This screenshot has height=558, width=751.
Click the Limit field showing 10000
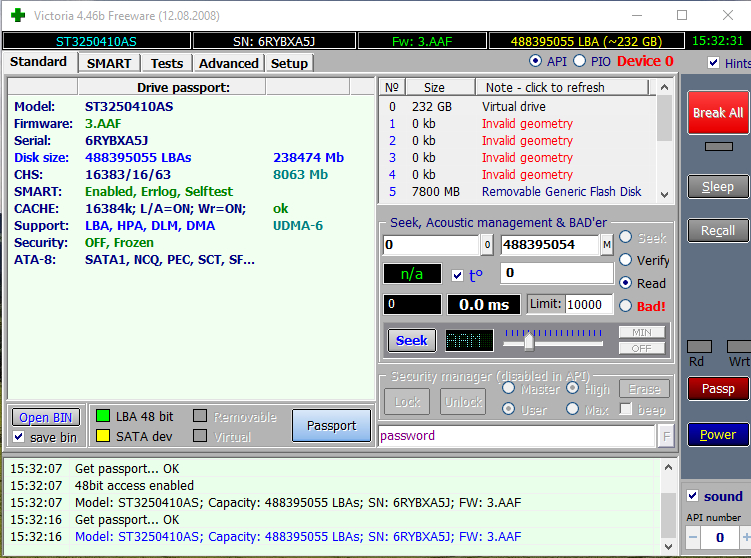(589, 305)
